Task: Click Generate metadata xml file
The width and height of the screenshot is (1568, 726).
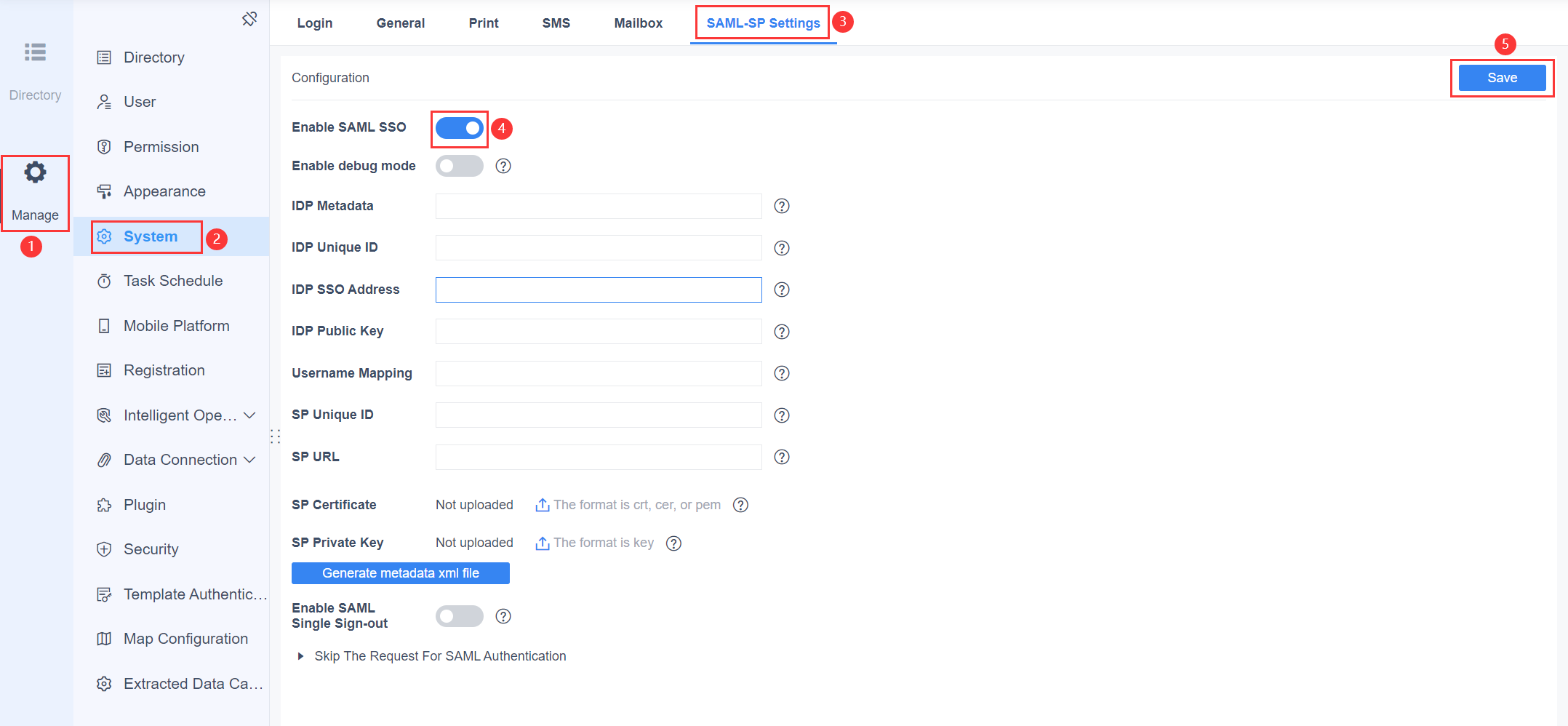Action: [x=400, y=573]
